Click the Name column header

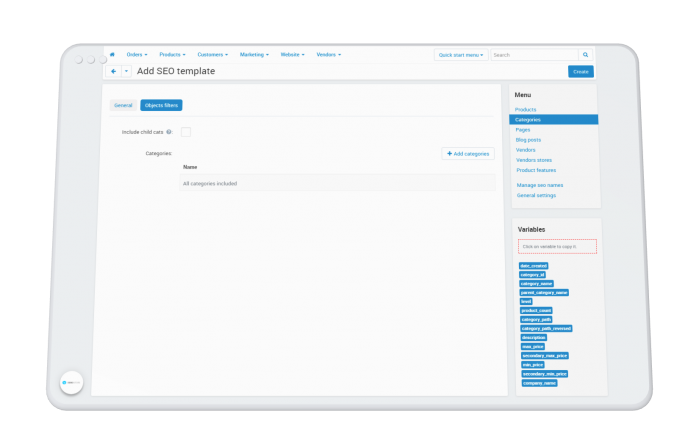click(x=190, y=167)
